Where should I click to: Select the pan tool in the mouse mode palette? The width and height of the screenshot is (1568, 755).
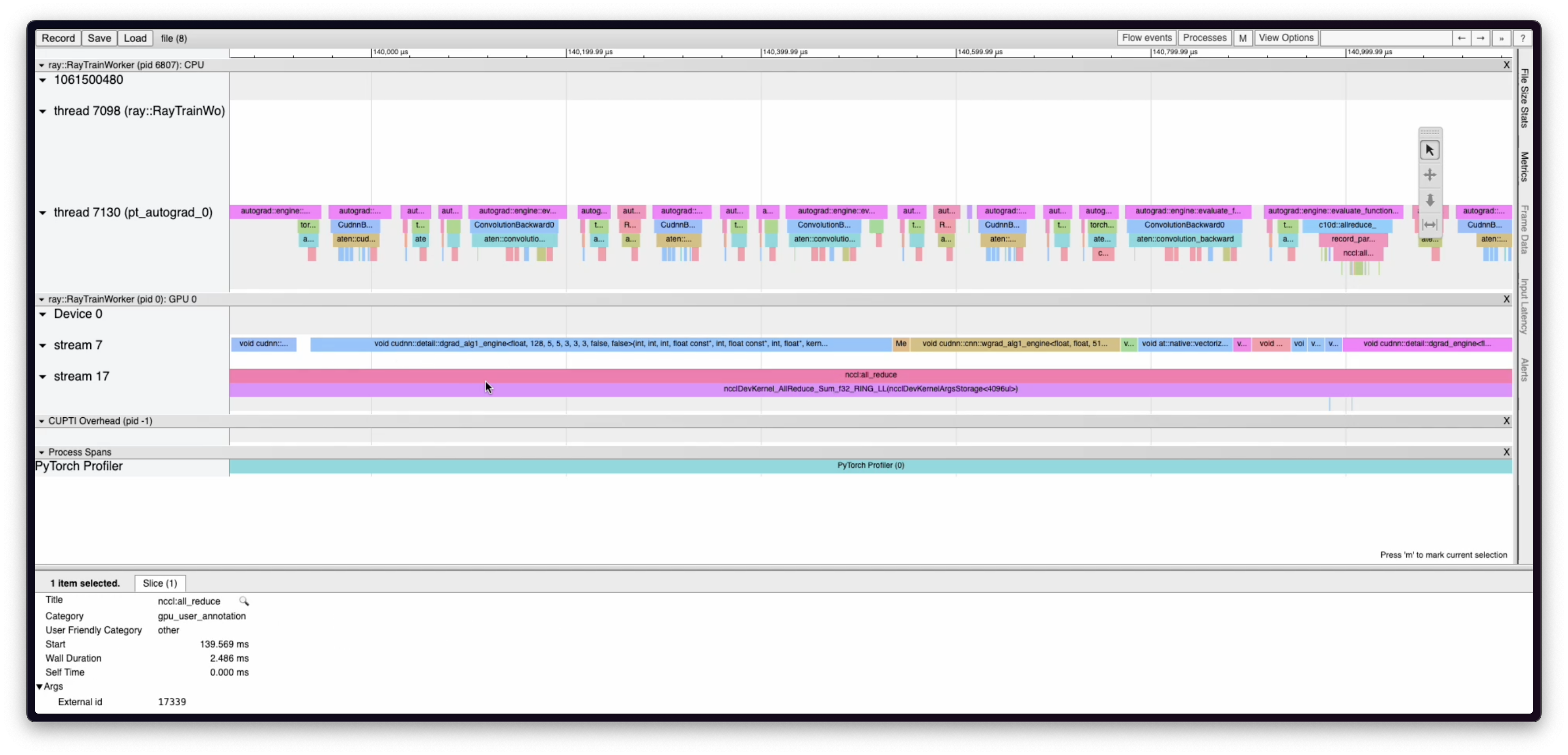[x=1429, y=176]
